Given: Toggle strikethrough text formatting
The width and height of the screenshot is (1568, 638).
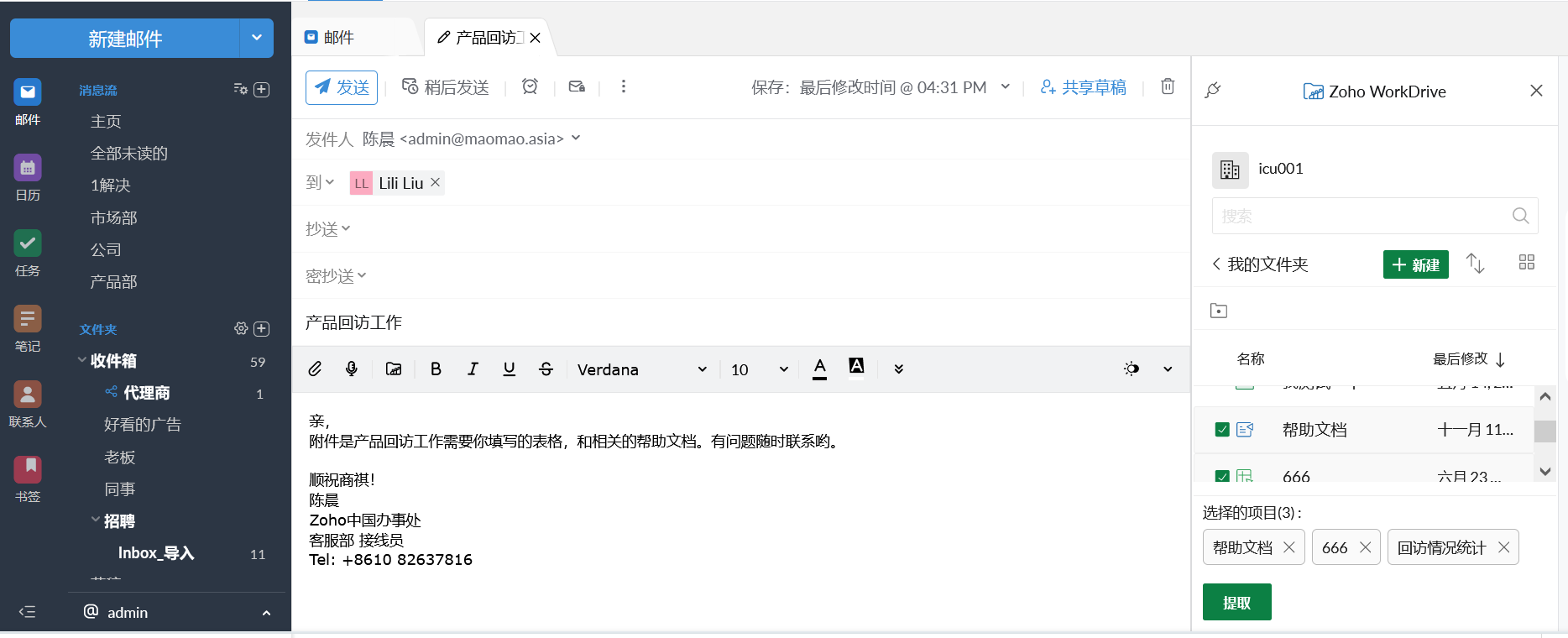Looking at the screenshot, I should (x=546, y=369).
